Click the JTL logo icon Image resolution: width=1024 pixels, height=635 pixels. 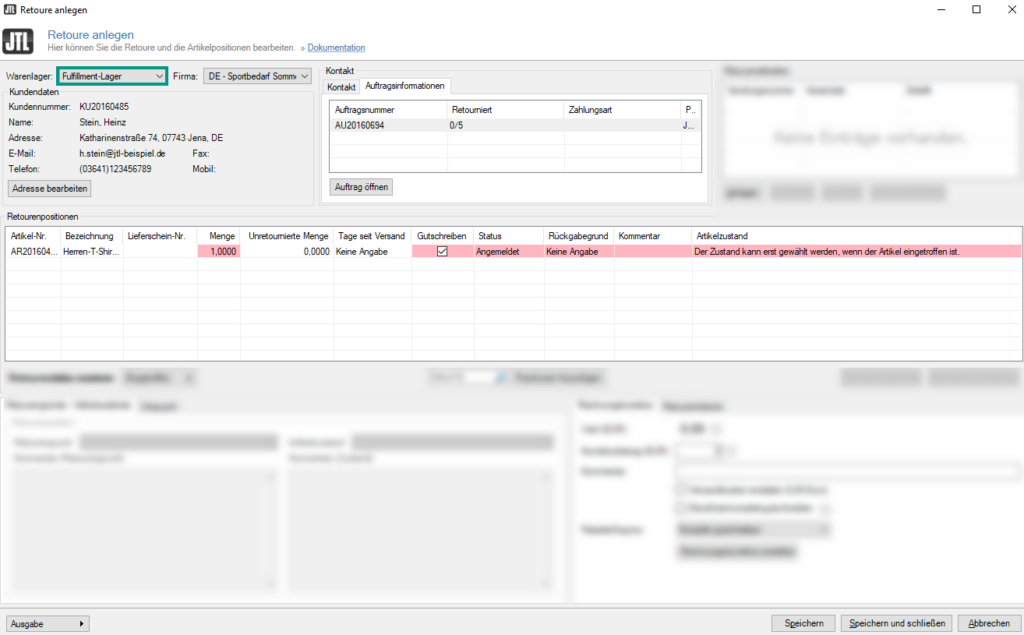point(19,41)
